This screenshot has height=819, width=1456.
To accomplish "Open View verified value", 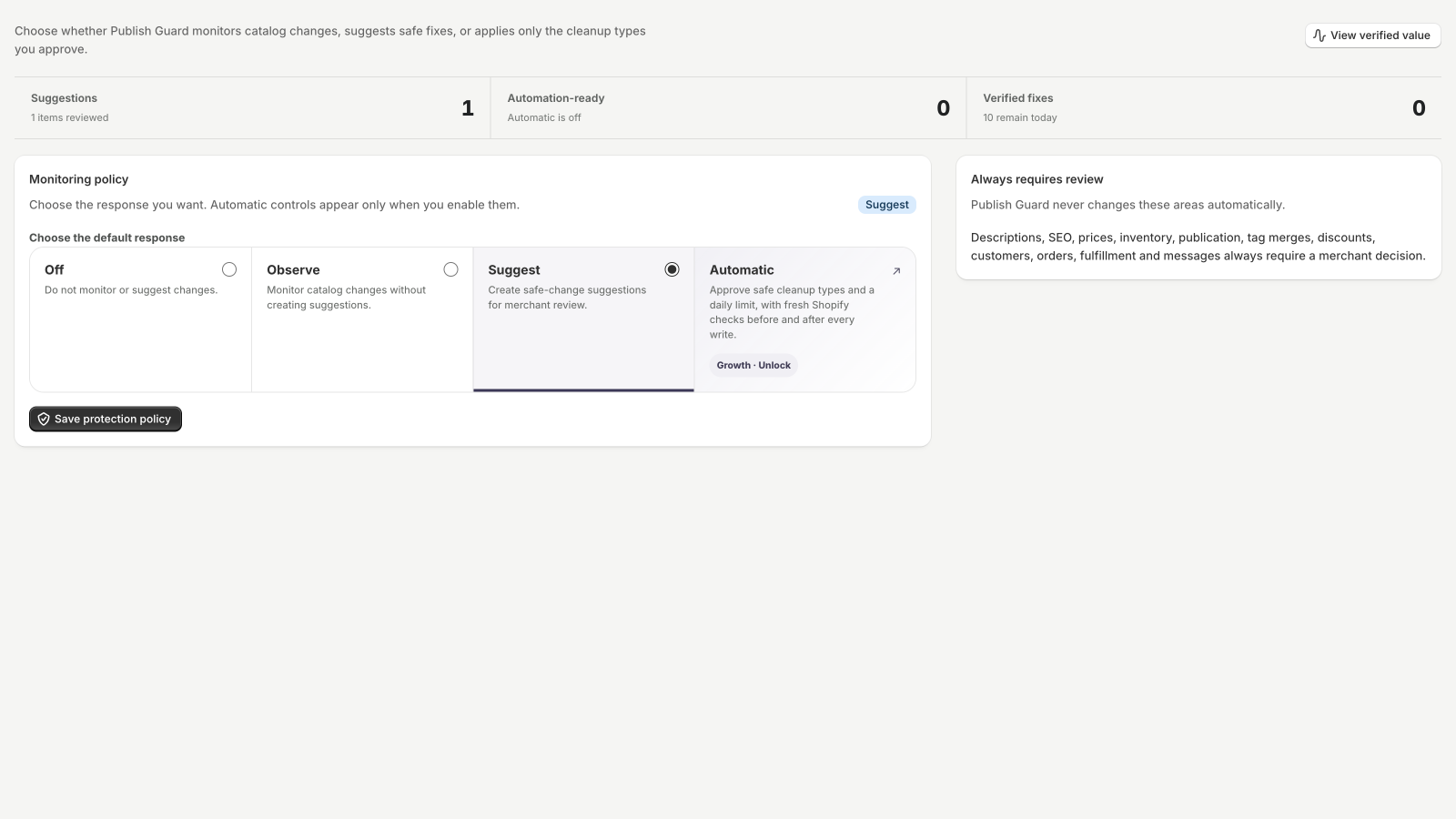I will coord(1372,35).
